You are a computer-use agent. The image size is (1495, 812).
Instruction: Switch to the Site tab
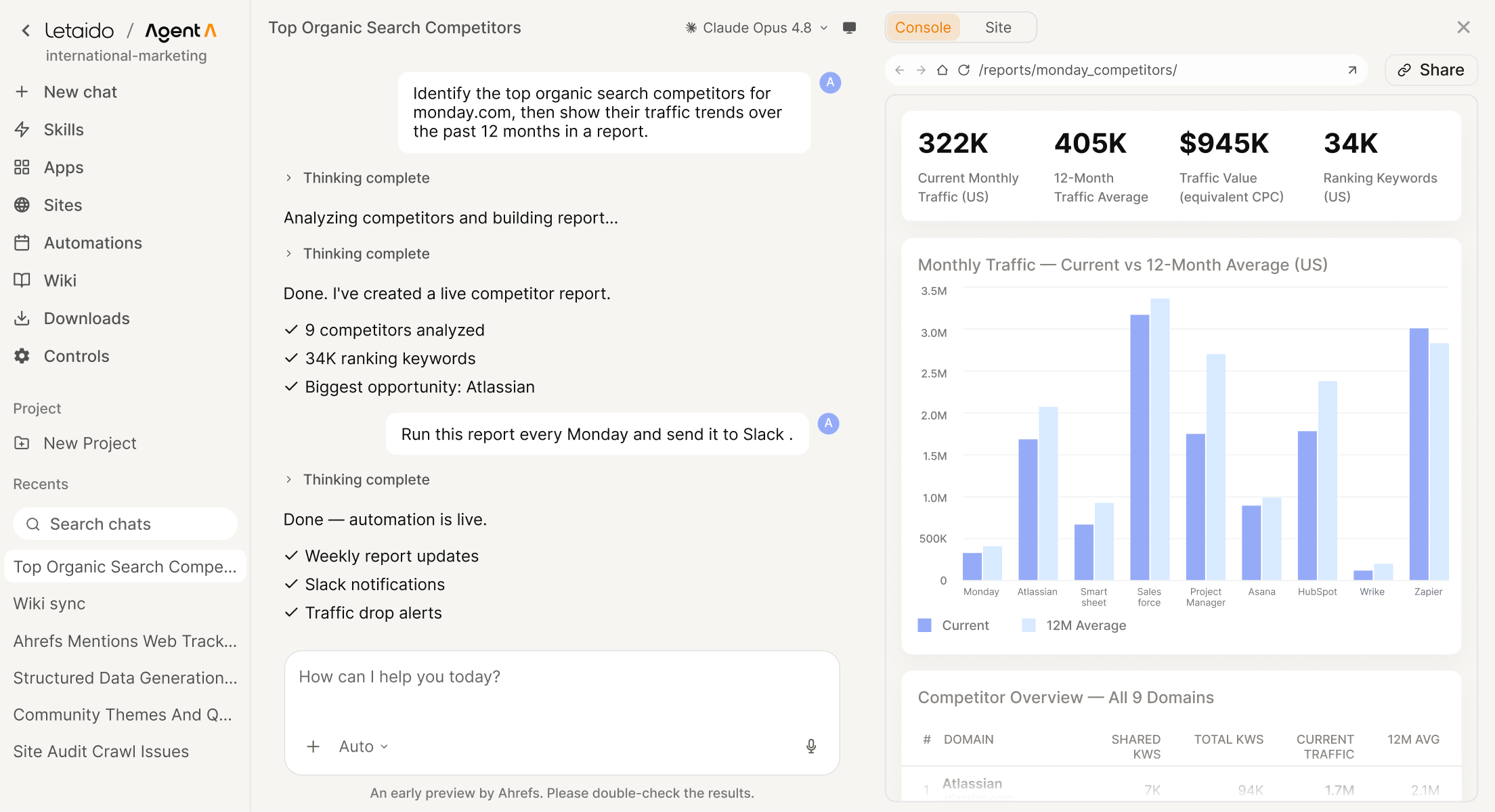pos(998,27)
